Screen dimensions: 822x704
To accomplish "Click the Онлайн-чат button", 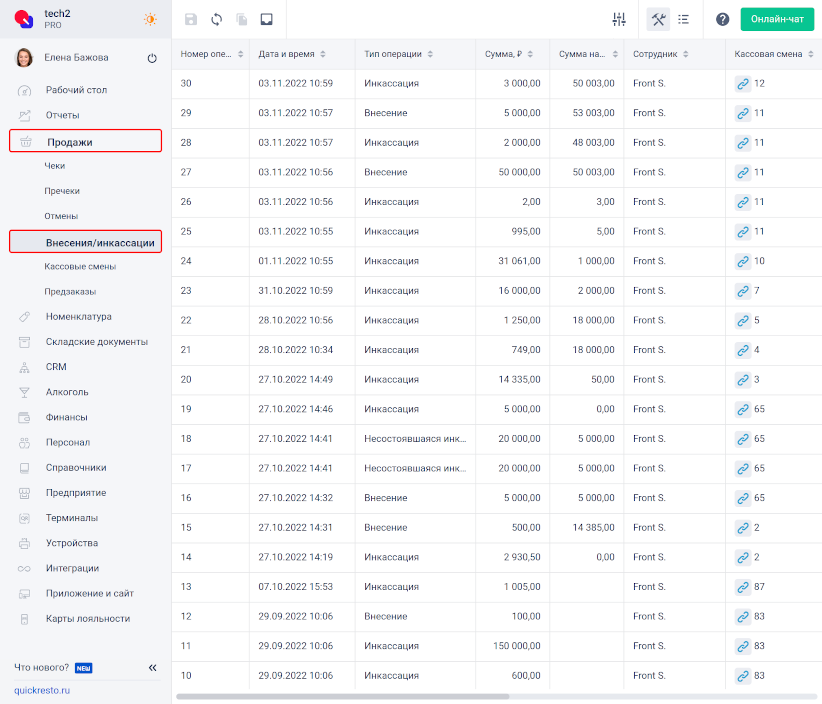I will tap(777, 19).
